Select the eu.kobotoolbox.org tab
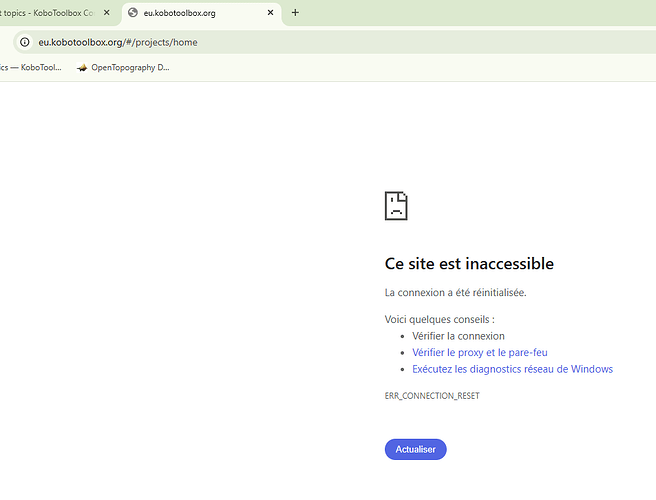The width and height of the screenshot is (656, 500). [x=190, y=13]
